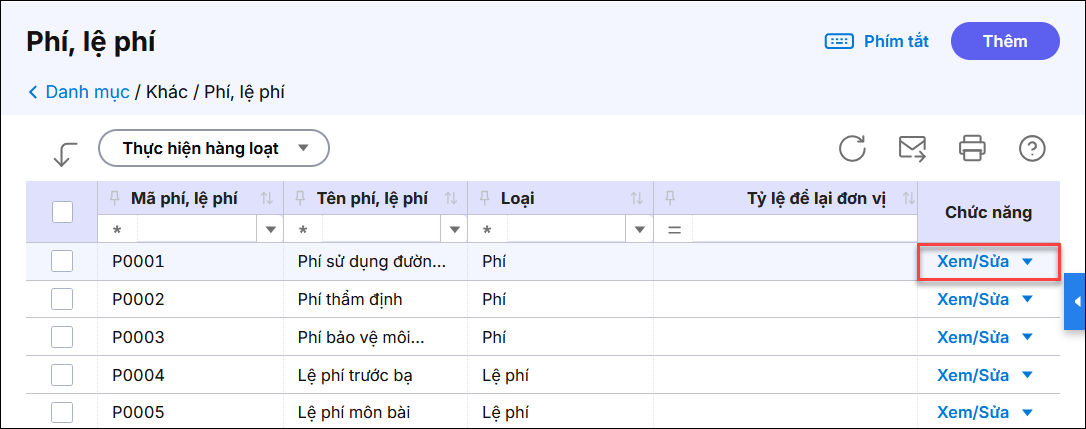Image resolution: width=1086 pixels, height=429 pixels.
Task: Expand the blue side panel arrow tab
Action: click(1075, 302)
